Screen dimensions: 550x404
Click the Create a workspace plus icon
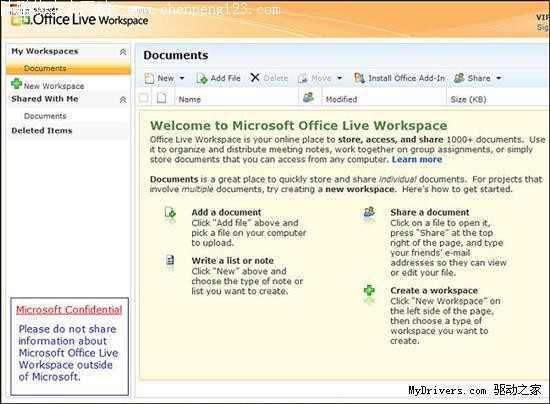point(369,290)
